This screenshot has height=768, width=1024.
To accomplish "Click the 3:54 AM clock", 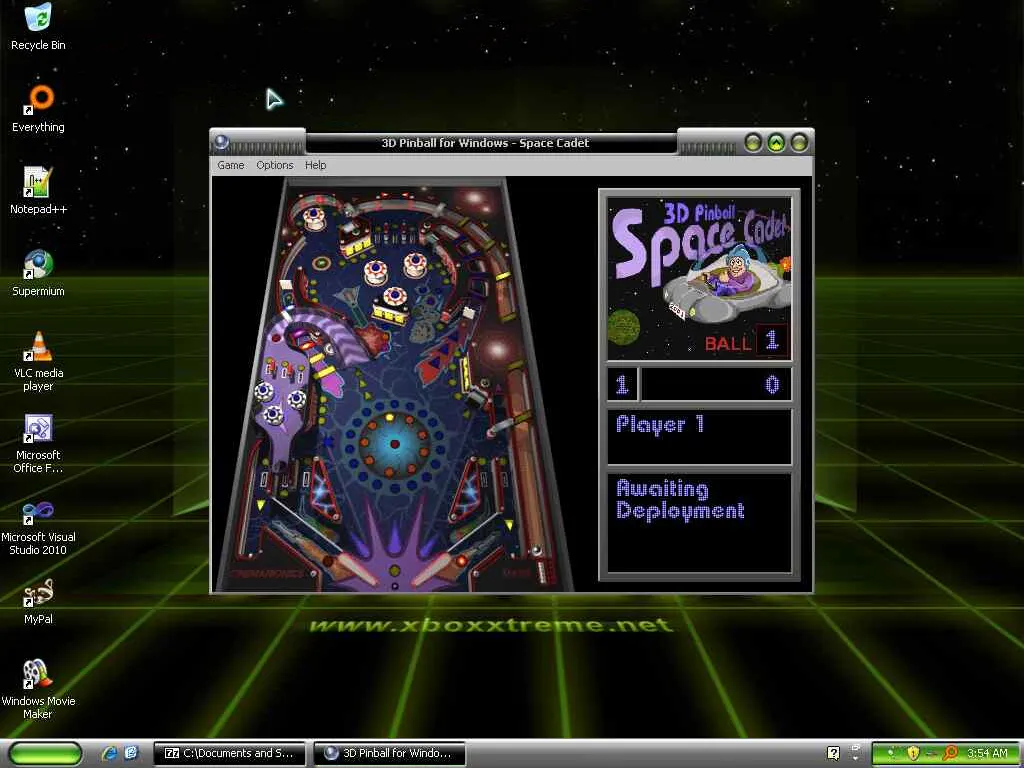I will pyautogui.click(x=987, y=753).
